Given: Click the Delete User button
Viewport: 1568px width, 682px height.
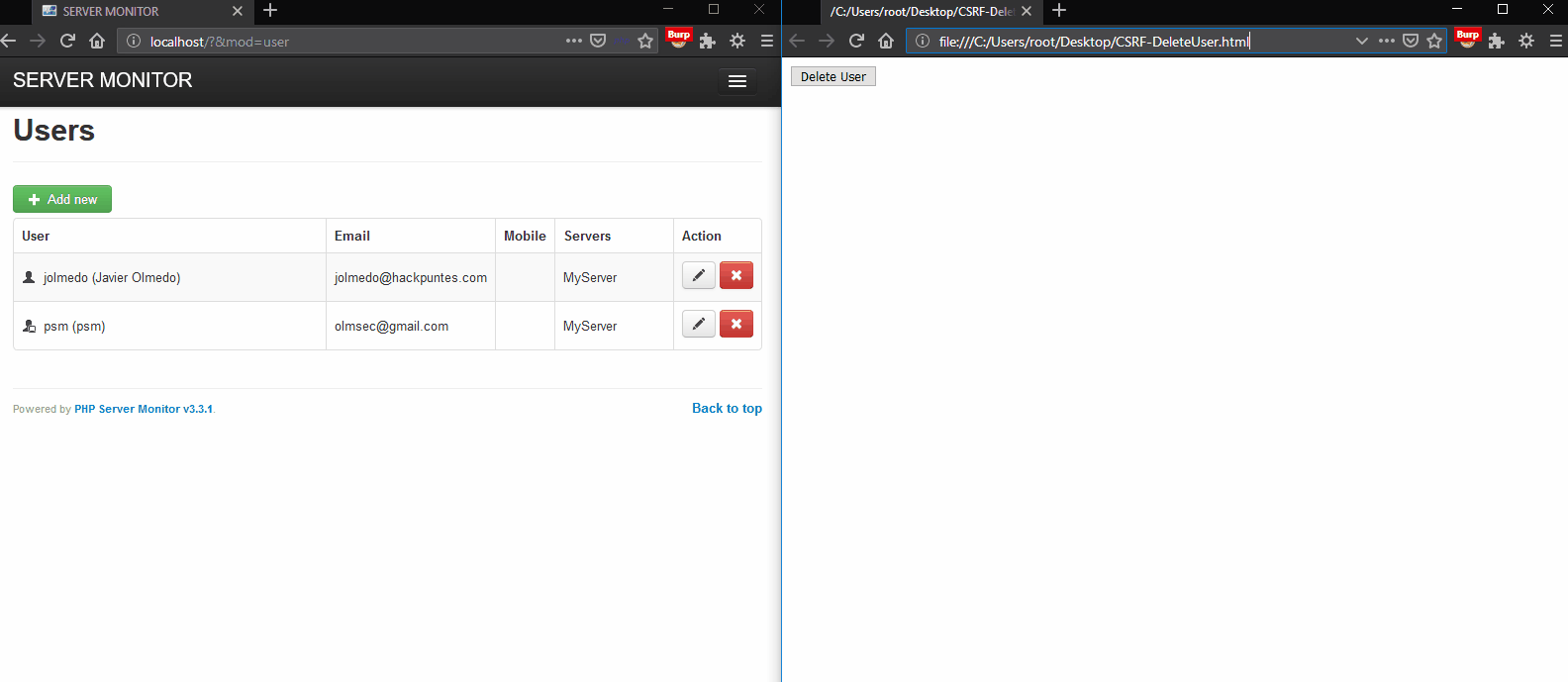Looking at the screenshot, I should point(833,76).
